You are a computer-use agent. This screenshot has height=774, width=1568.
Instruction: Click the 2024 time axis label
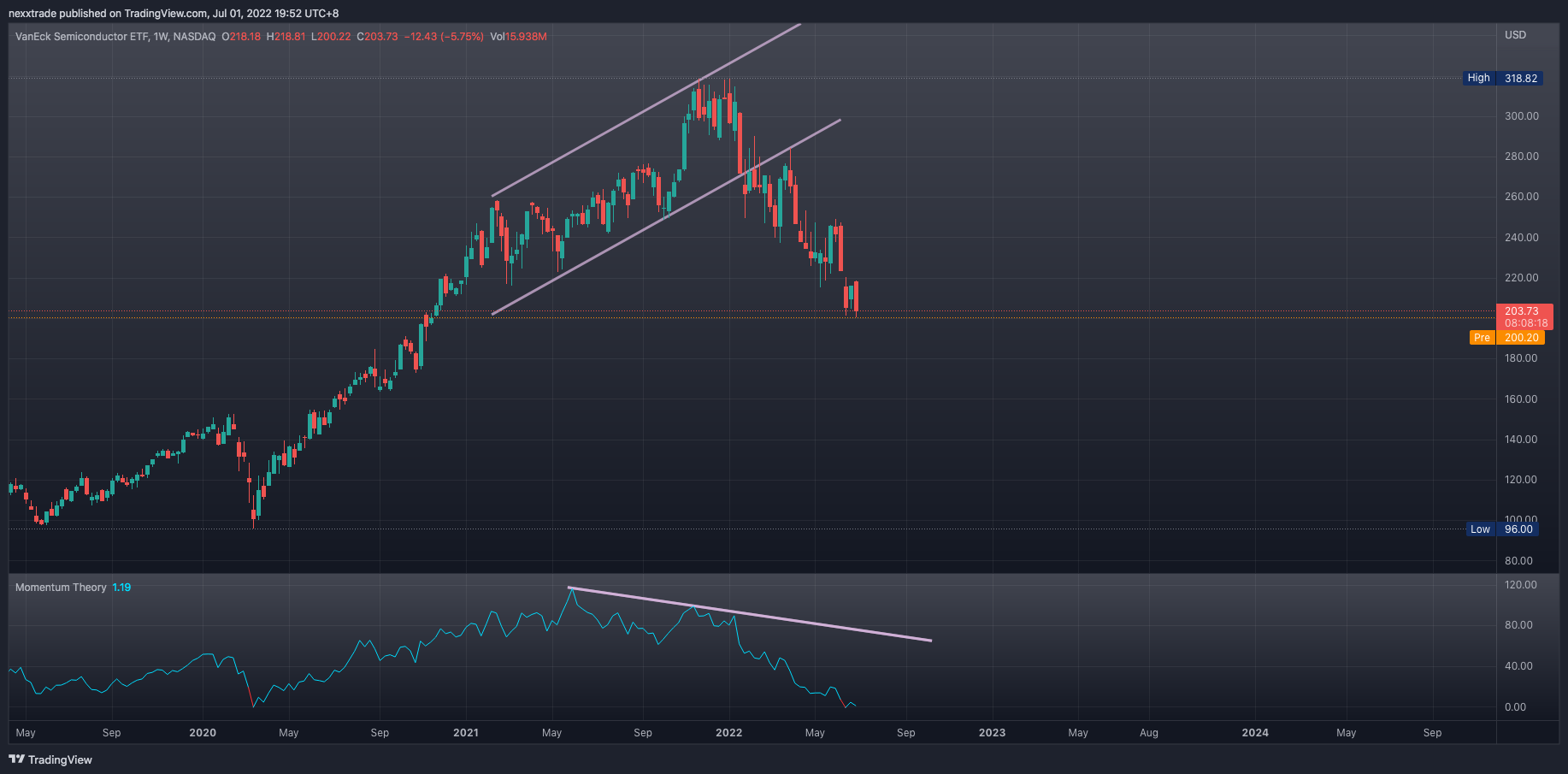coord(1255,733)
